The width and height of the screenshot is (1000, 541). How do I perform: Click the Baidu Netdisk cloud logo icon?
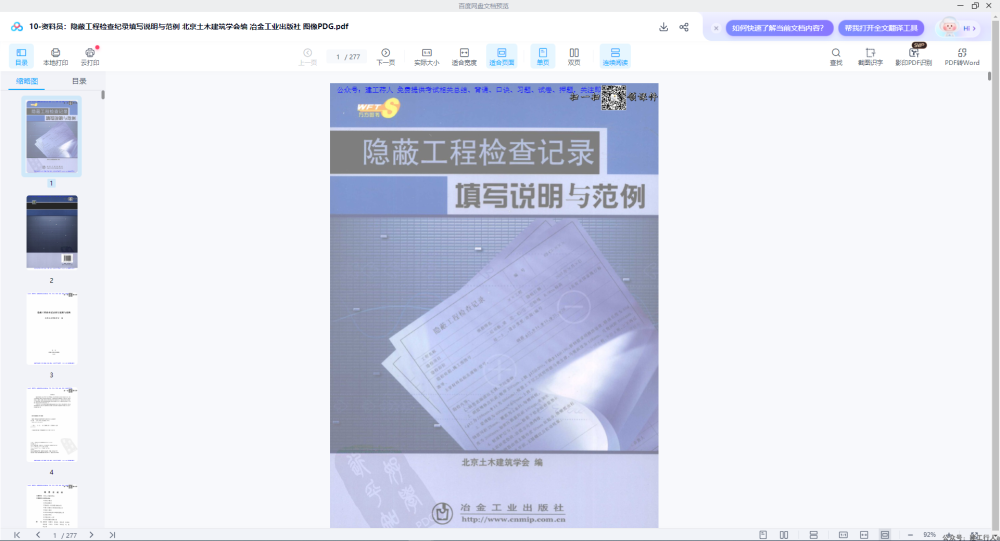pos(17,27)
